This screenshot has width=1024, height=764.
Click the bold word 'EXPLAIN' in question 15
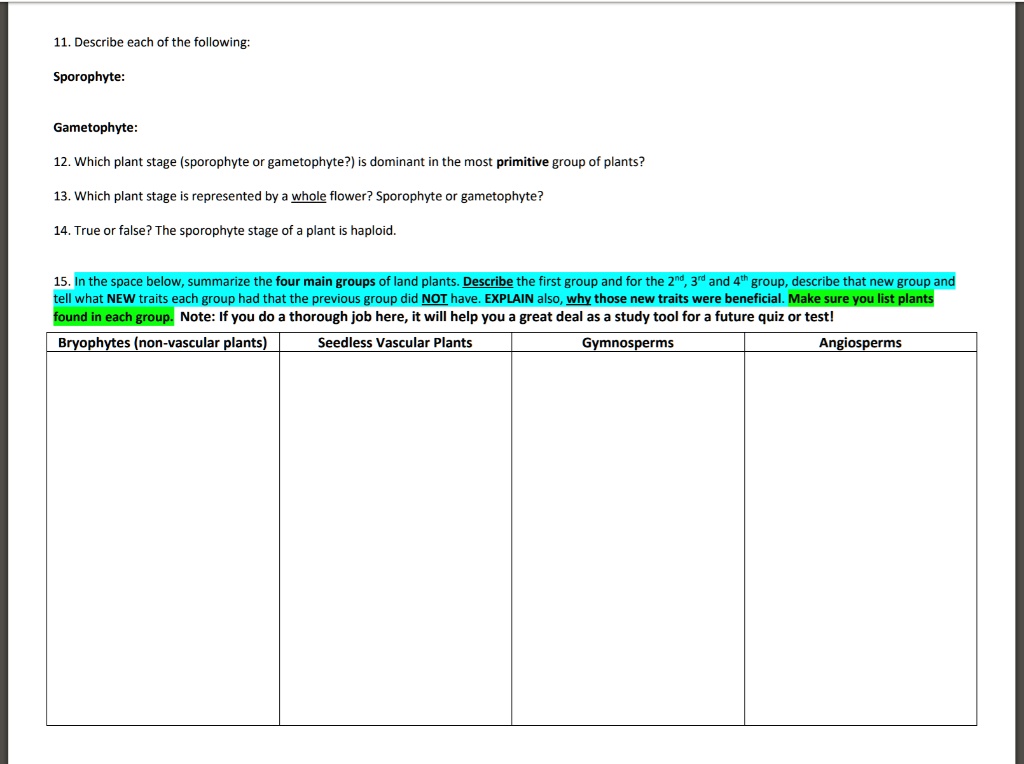point(509,299)
